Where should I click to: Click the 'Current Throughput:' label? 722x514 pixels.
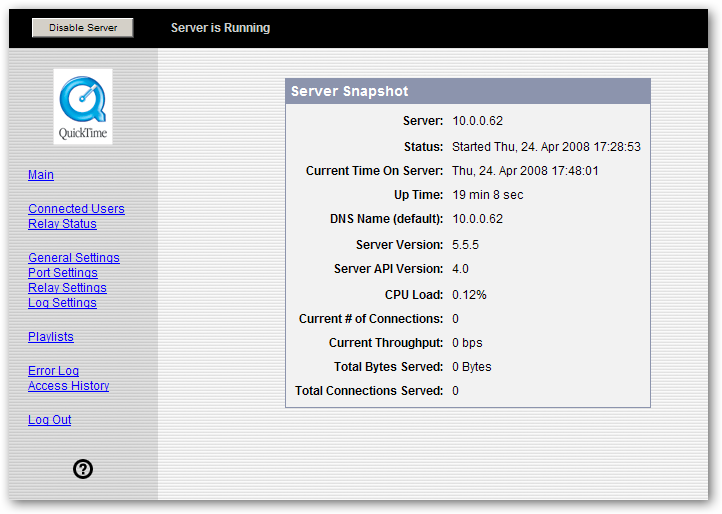386,343
